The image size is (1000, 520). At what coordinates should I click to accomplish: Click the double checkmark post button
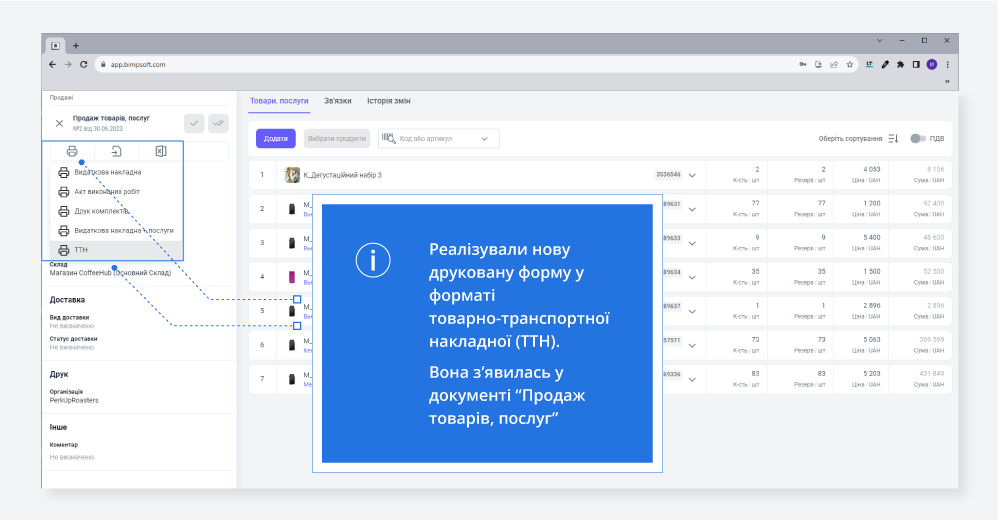pos(218,122)
